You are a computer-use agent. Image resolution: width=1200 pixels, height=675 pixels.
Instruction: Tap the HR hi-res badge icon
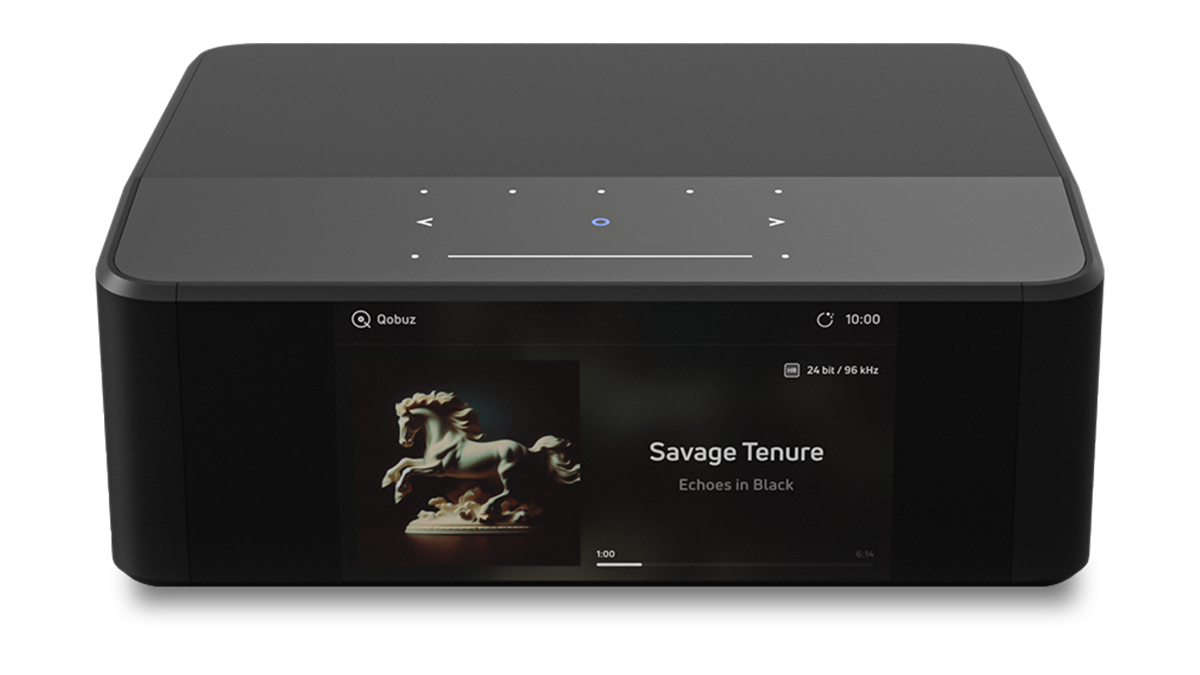(792, 370)
